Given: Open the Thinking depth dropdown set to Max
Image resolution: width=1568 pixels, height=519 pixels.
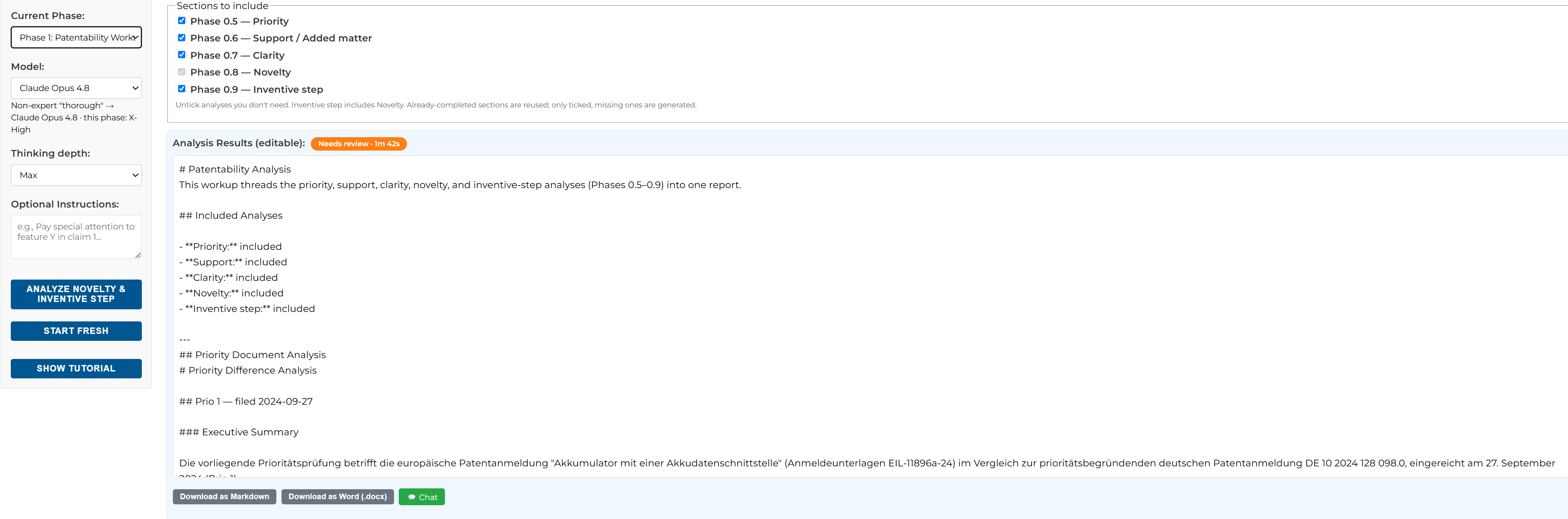Looking at the screenshot, I should click(x=76, y=175).
